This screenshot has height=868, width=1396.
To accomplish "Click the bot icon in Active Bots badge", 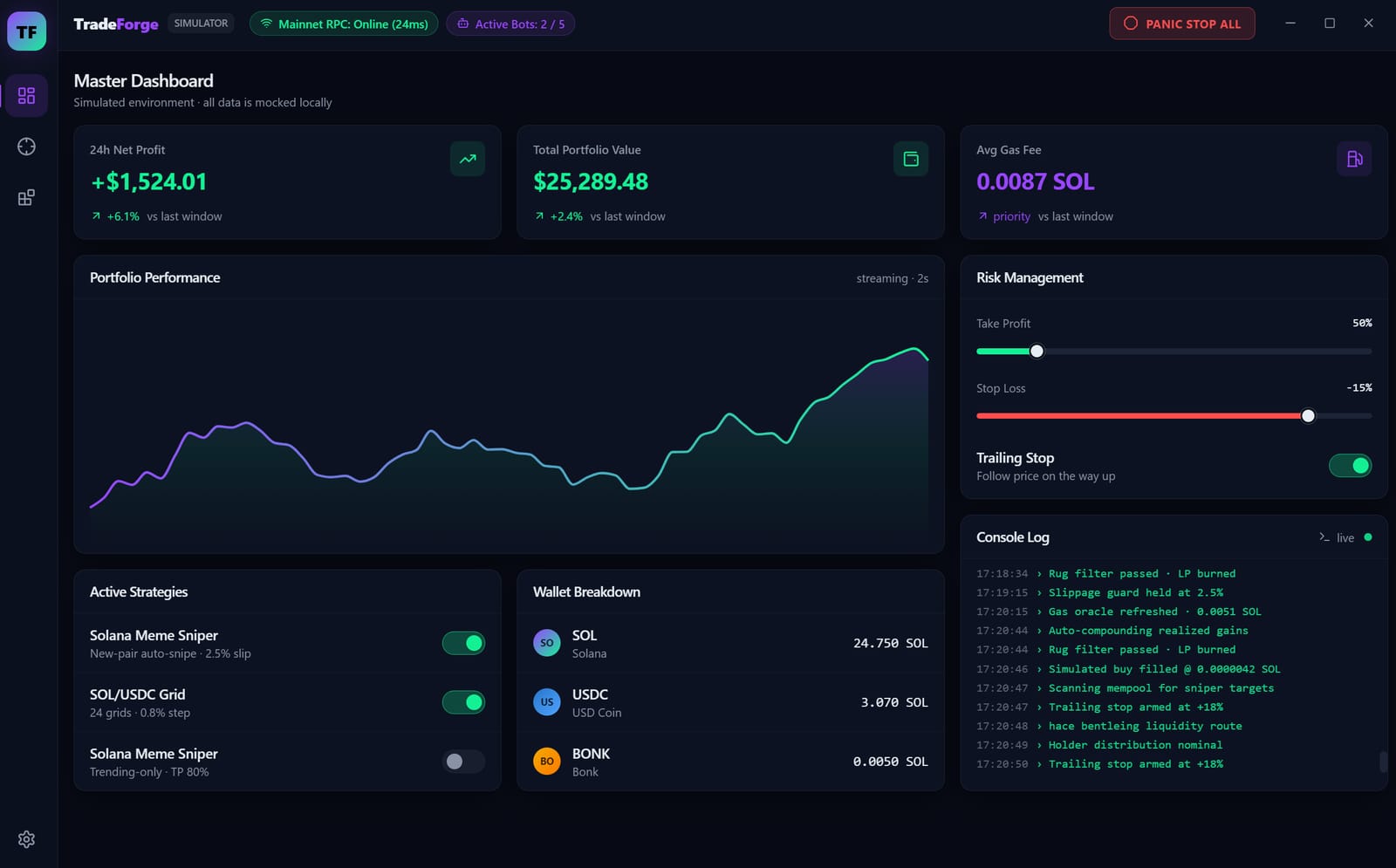I will click(463, 24).
